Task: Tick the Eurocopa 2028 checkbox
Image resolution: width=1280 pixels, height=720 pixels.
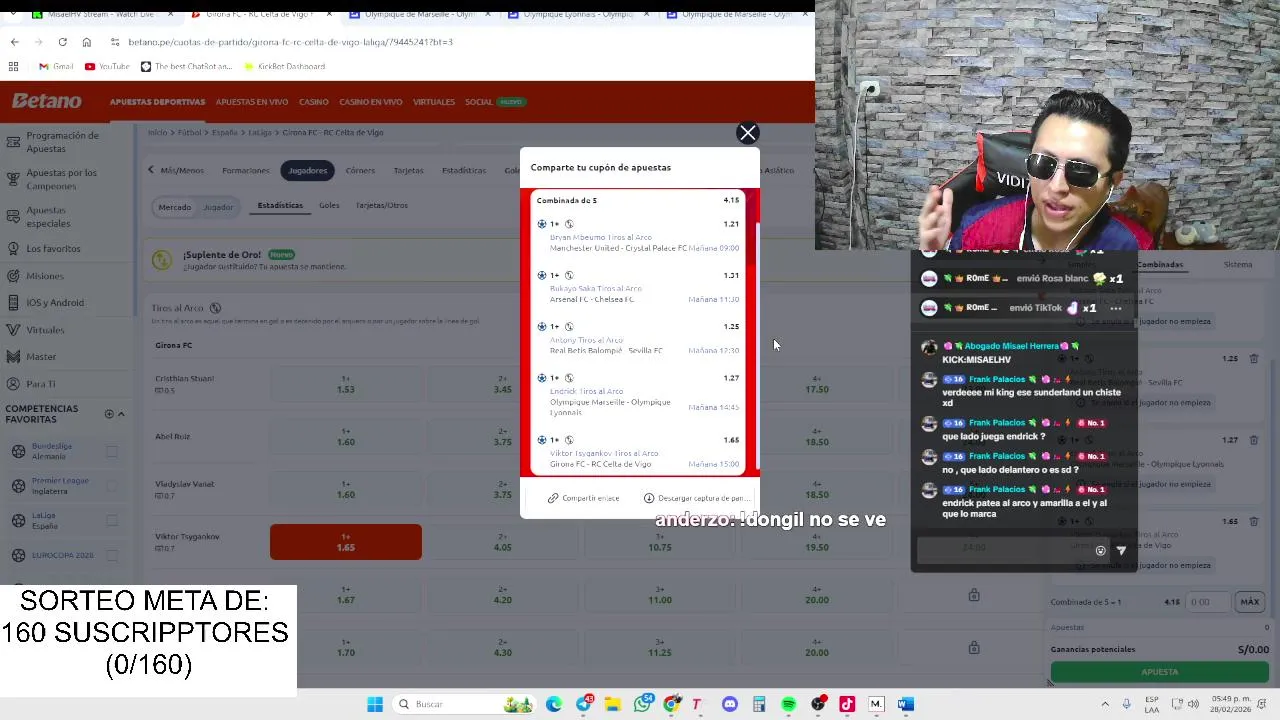Action: click(x=112, y=555)
